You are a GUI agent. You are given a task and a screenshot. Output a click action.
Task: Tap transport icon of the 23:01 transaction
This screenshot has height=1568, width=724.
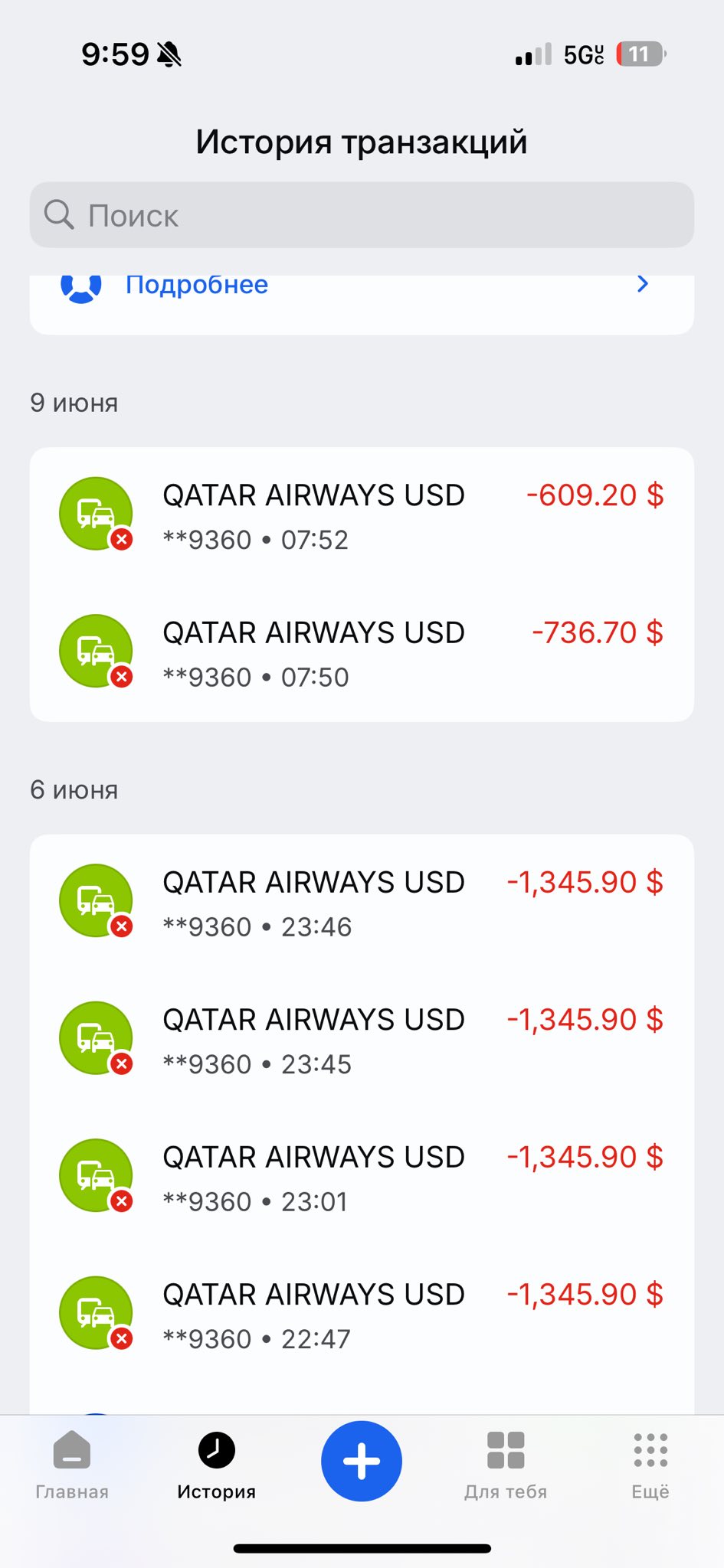coord(96,1175)
